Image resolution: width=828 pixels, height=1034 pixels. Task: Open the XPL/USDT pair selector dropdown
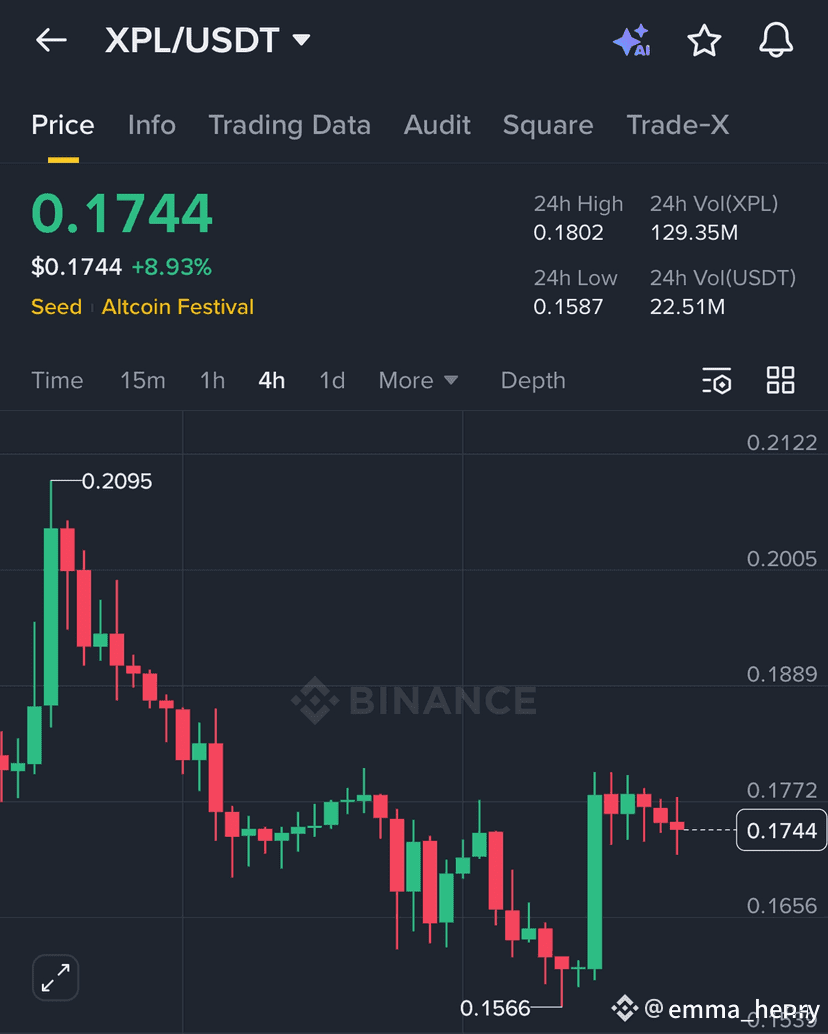pyautogui.click(x=207, y=40)
